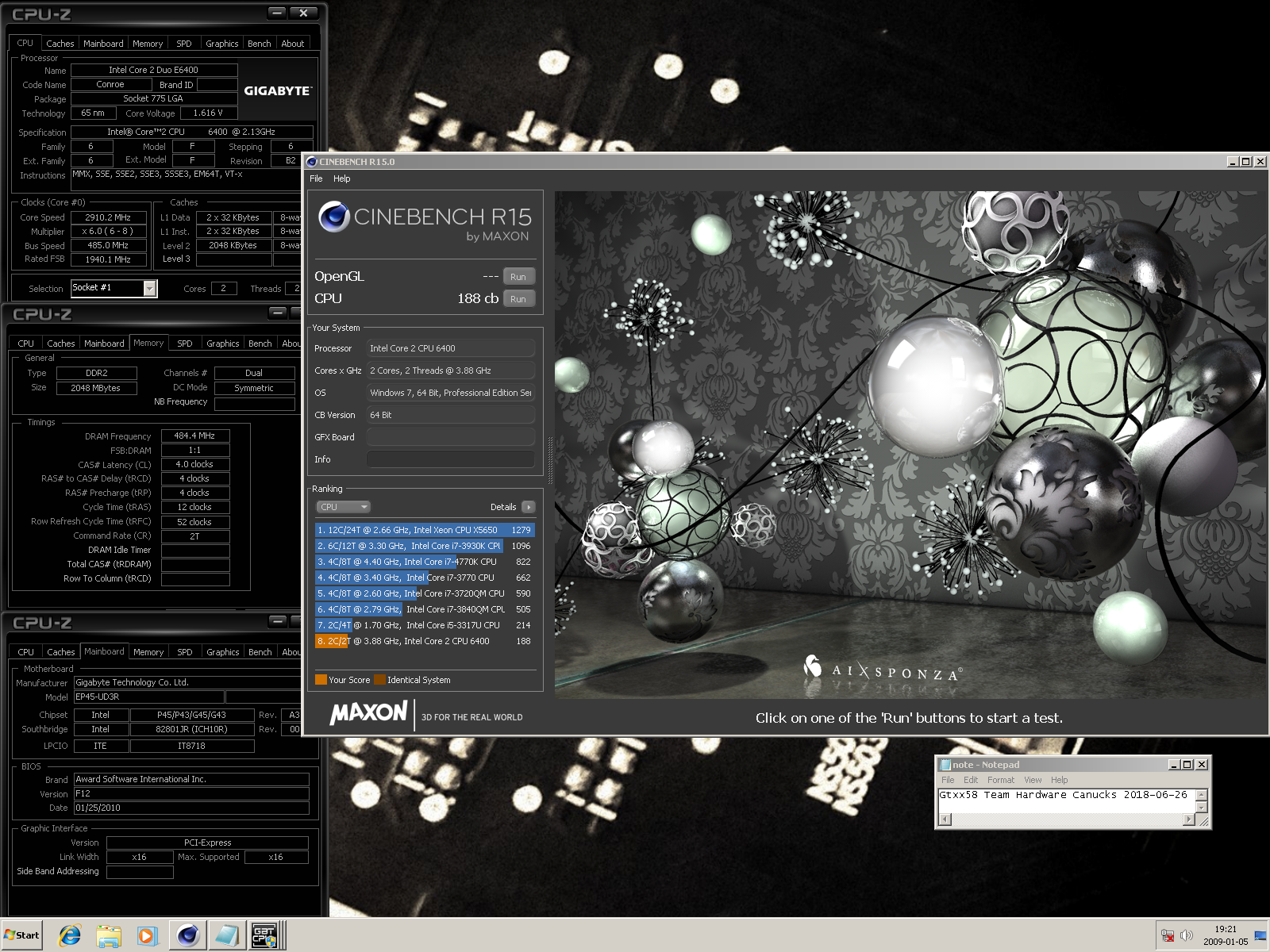Screen dimensions: 1270x952
Task: Click the taskbar clock showing 19:21
Action: pos(1226,929)
